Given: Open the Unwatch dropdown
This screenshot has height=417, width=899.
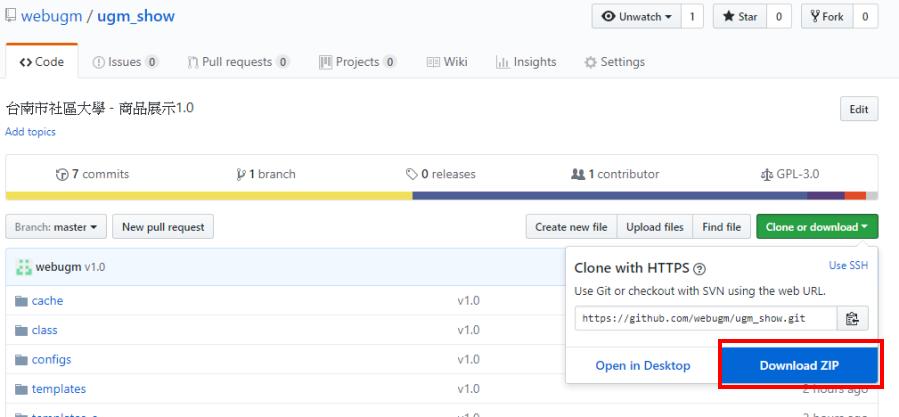Looking at the screenshot, I should coord(636,17).
